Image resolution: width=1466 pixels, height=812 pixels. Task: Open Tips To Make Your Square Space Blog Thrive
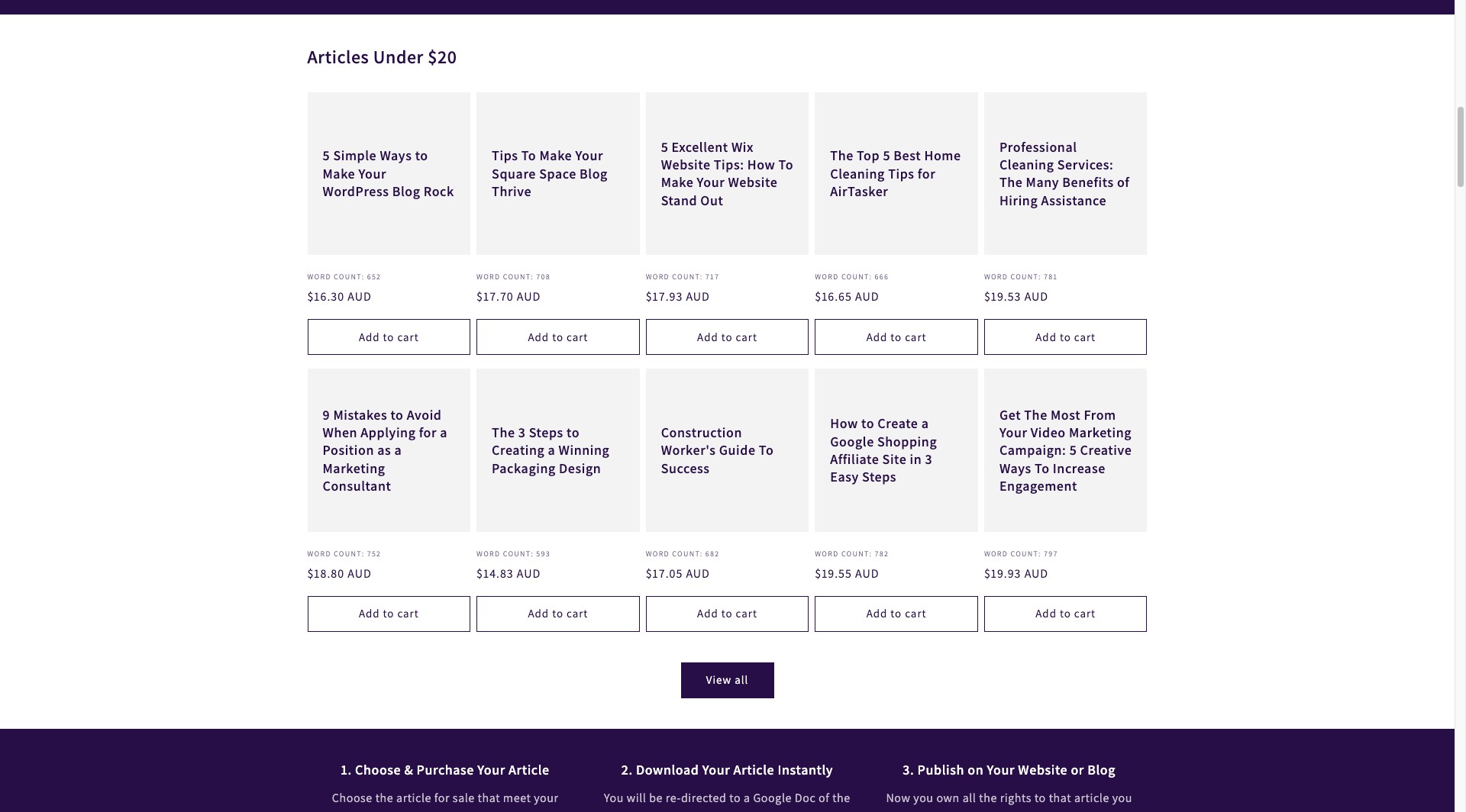tap(549, 174)
